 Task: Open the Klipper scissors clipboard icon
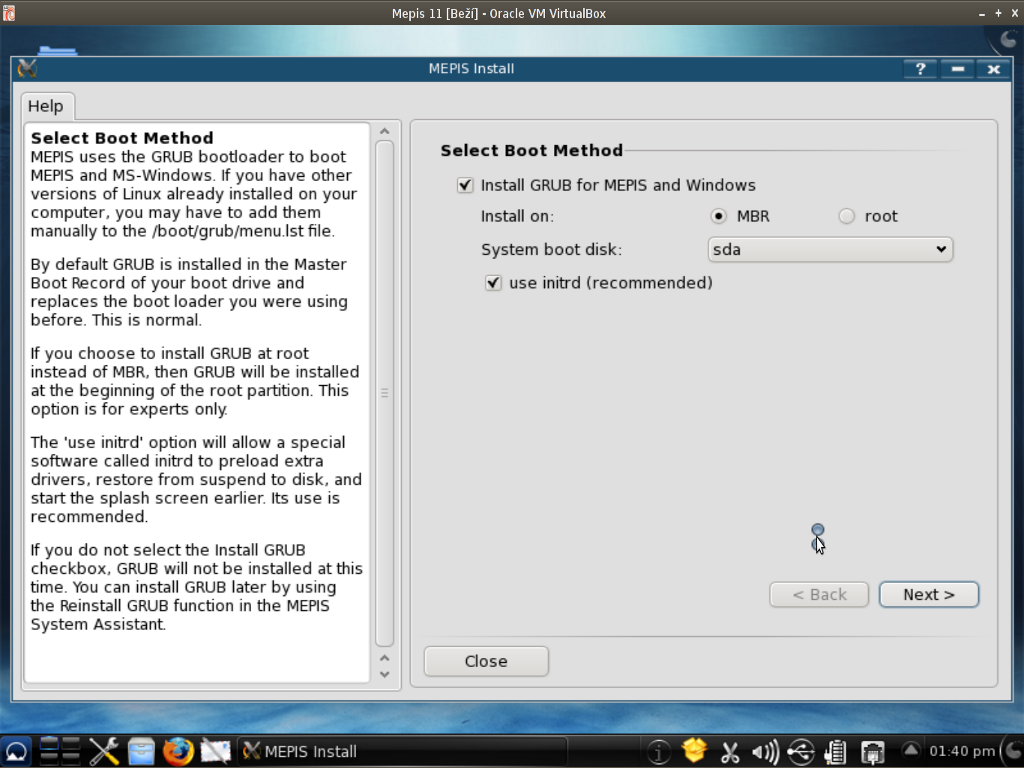pos(729,752)
